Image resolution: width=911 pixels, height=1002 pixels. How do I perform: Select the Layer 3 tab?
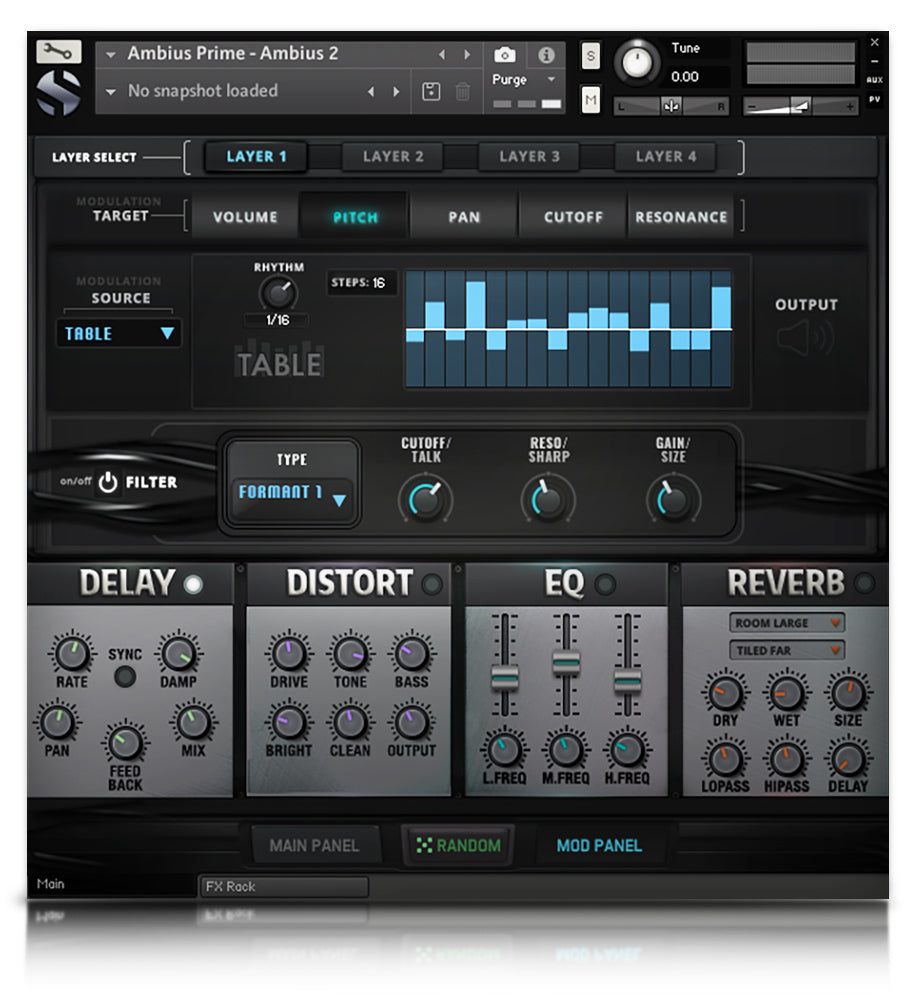pyautogui.click(x=529, y=157)
